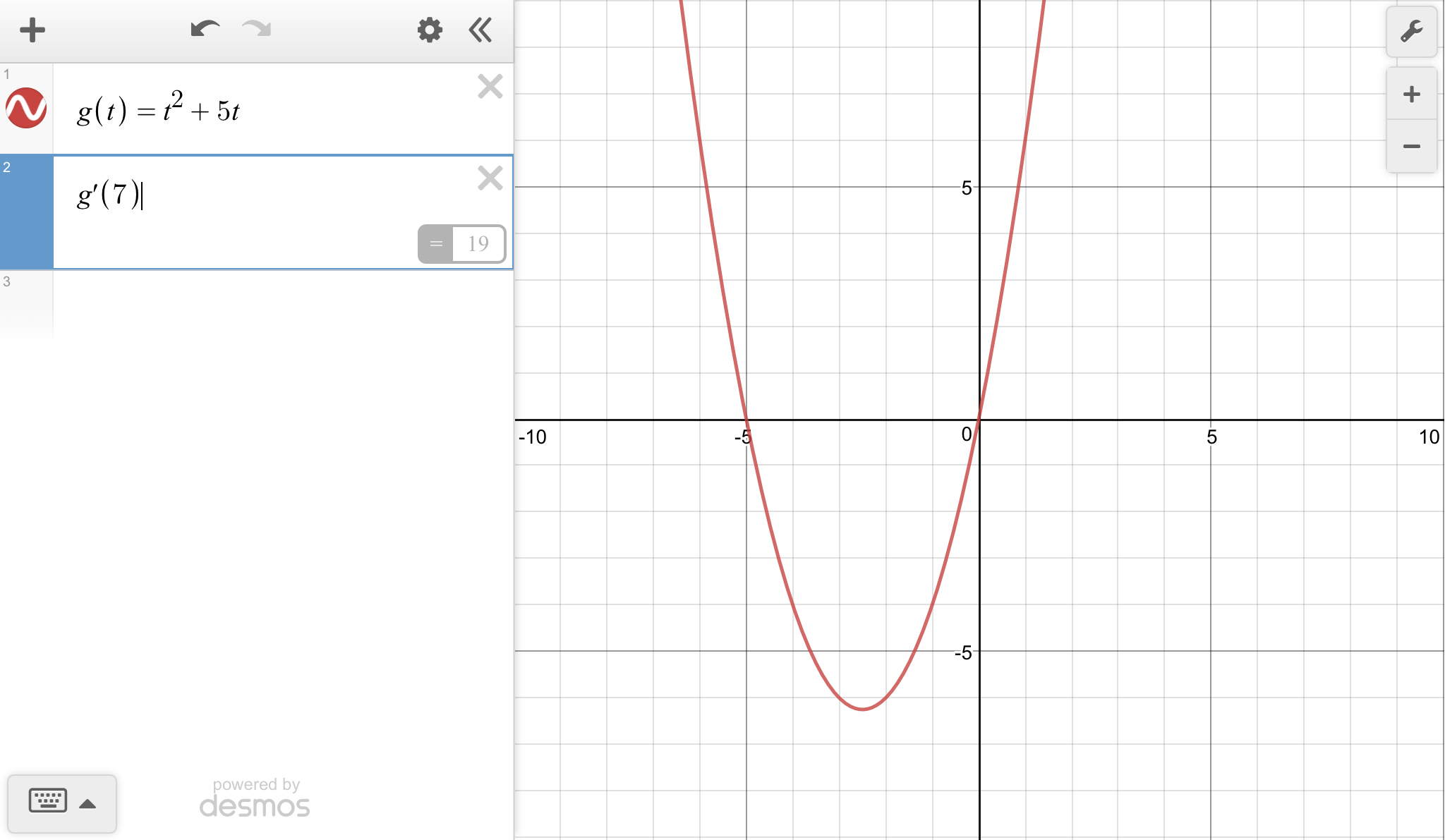
Task: Click the parabola's vertex on the graph
Action: tap(863, 709)
